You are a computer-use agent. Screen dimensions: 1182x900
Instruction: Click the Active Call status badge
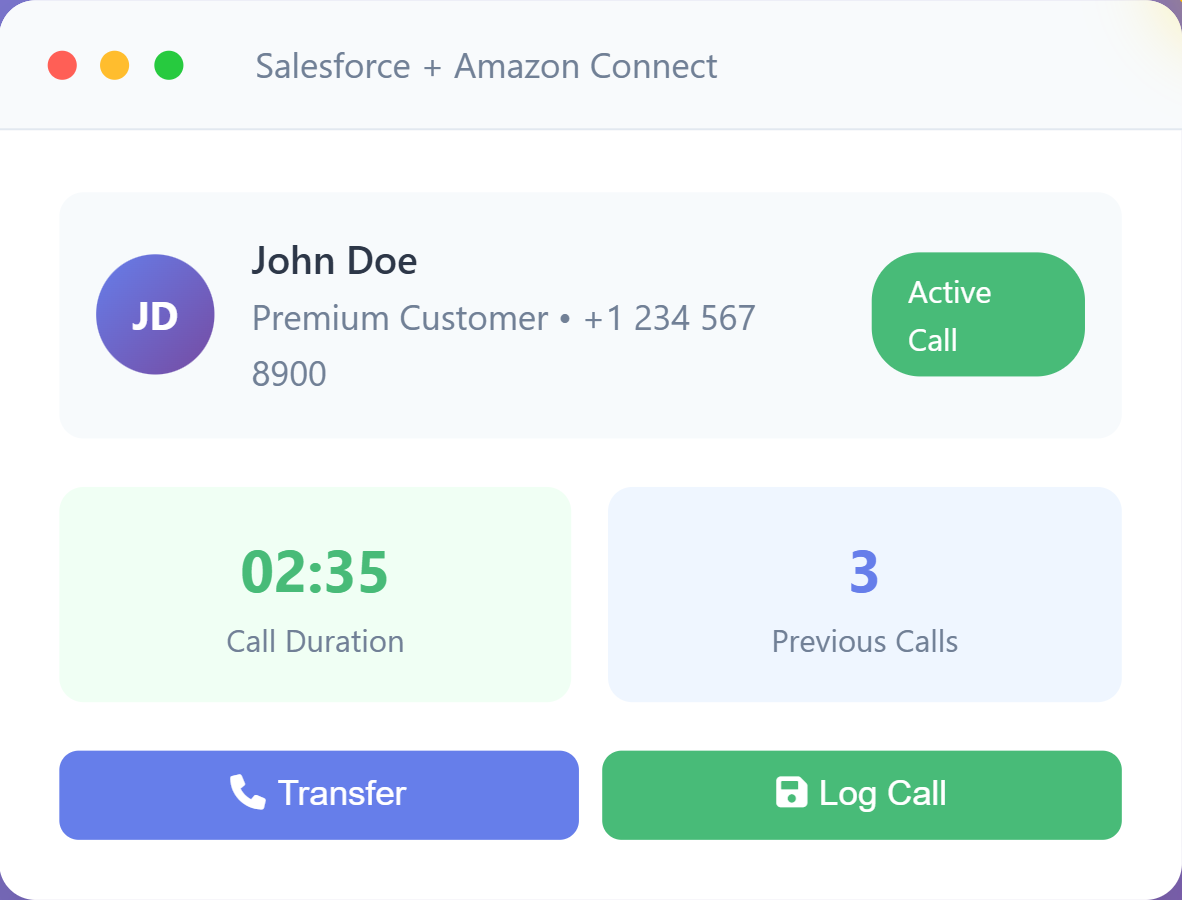click(x=978, y=314)
